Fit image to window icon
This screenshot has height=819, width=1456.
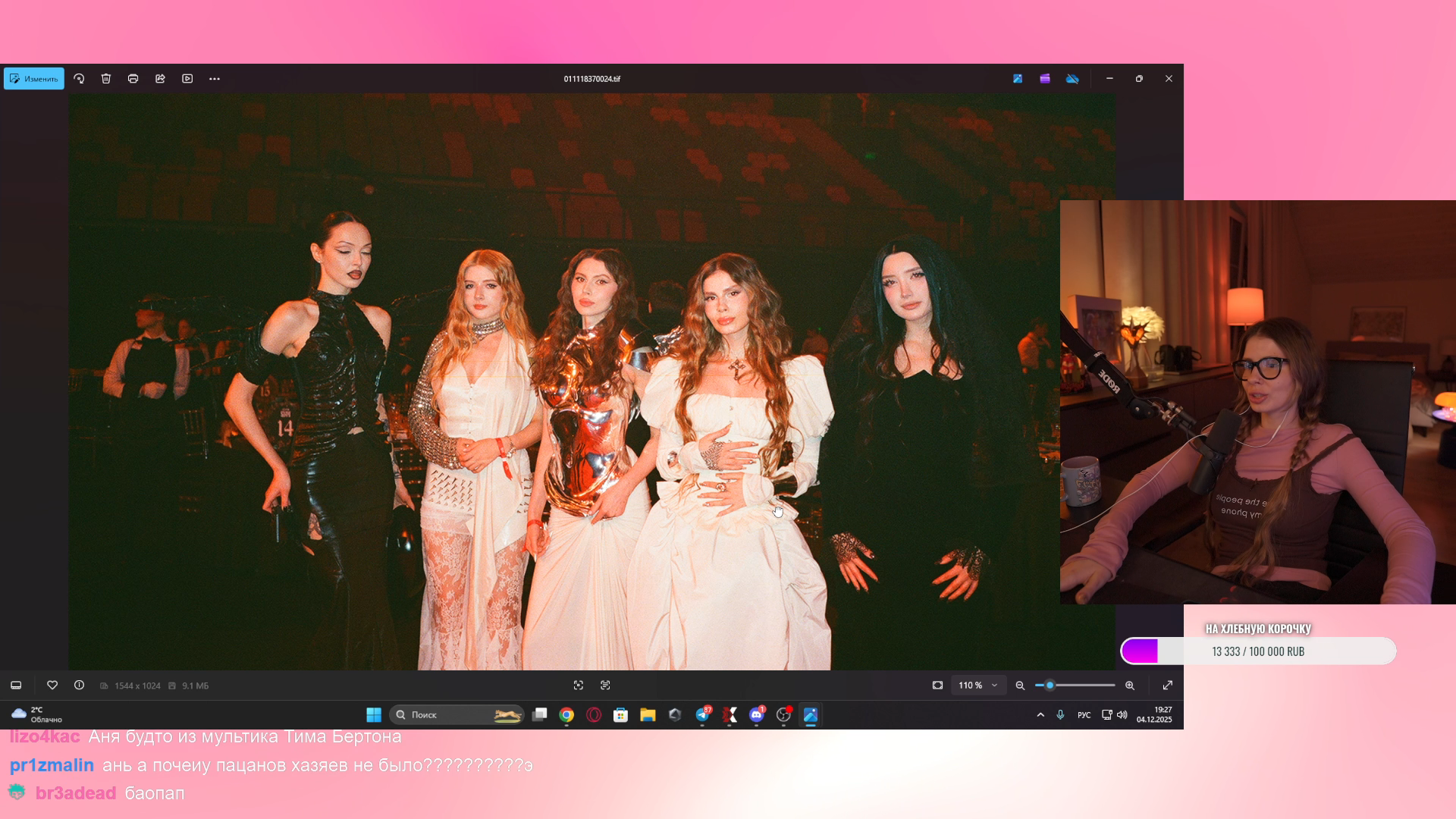point(937,686)
